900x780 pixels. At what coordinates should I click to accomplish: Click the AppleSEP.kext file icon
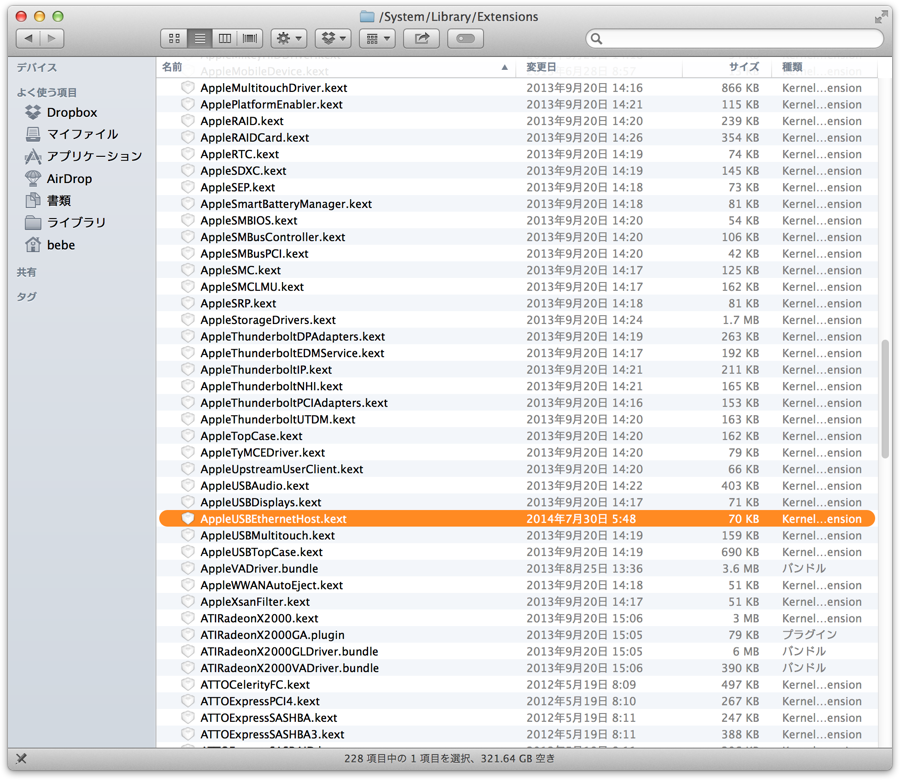(188, 187)
